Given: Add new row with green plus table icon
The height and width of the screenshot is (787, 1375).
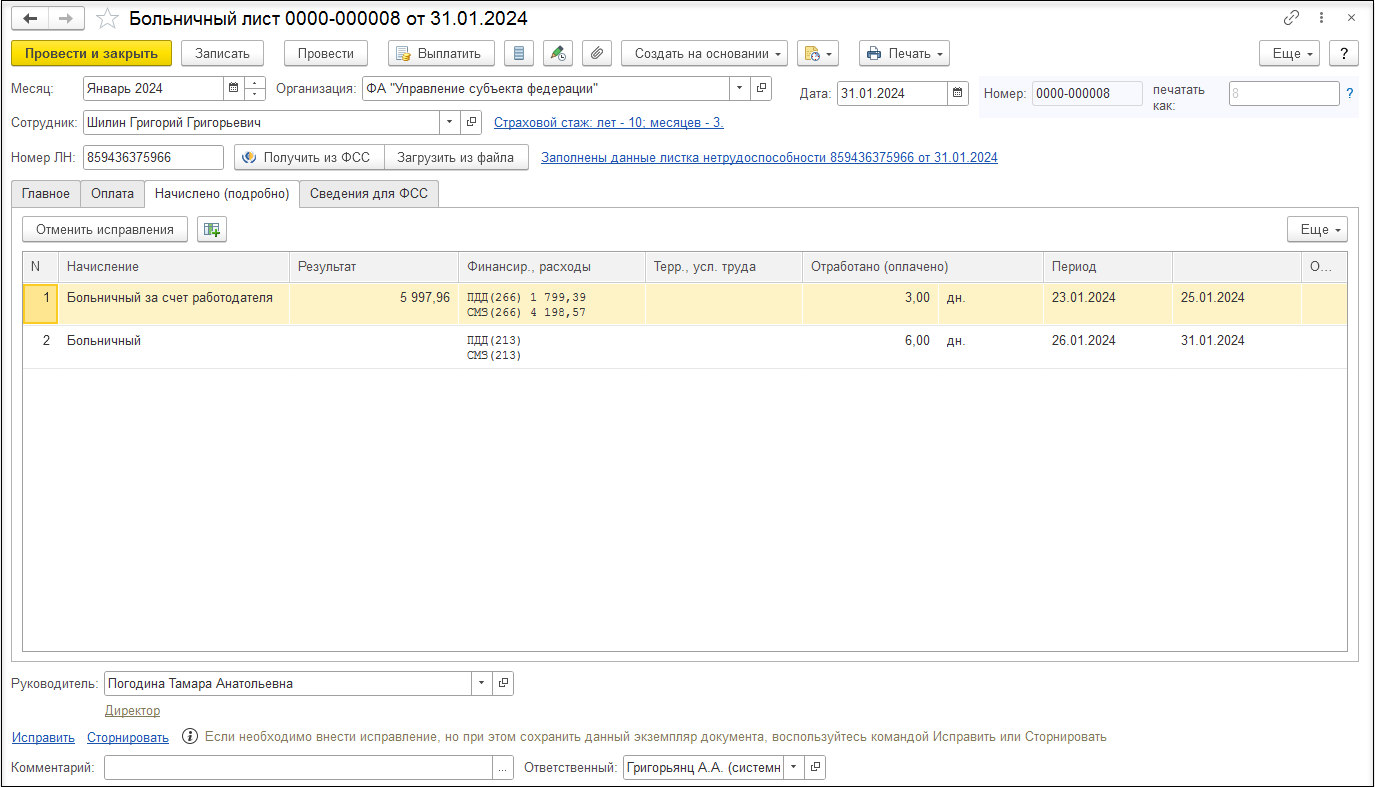Looking at the screenshot, I should click(212, 229).
